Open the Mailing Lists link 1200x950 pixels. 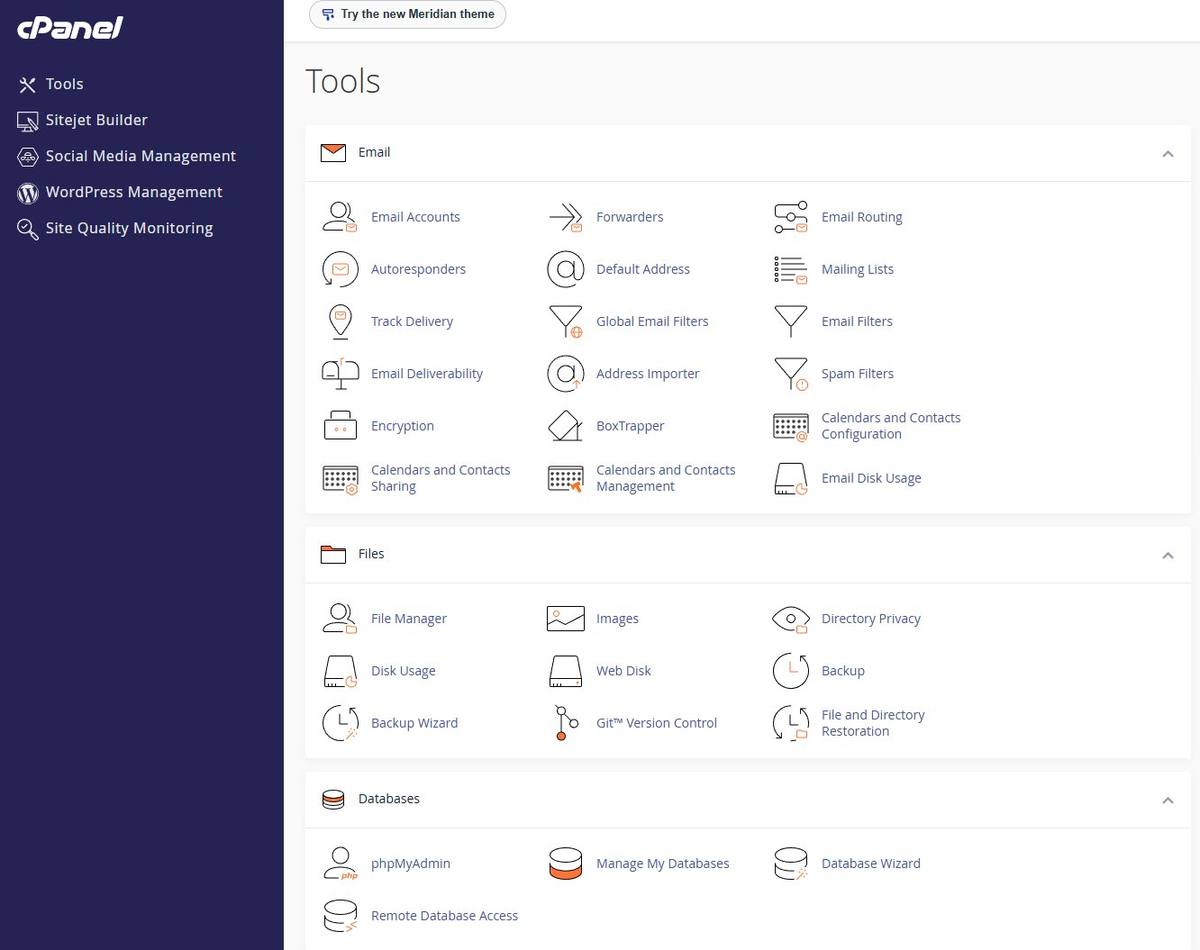coord(857,269)
